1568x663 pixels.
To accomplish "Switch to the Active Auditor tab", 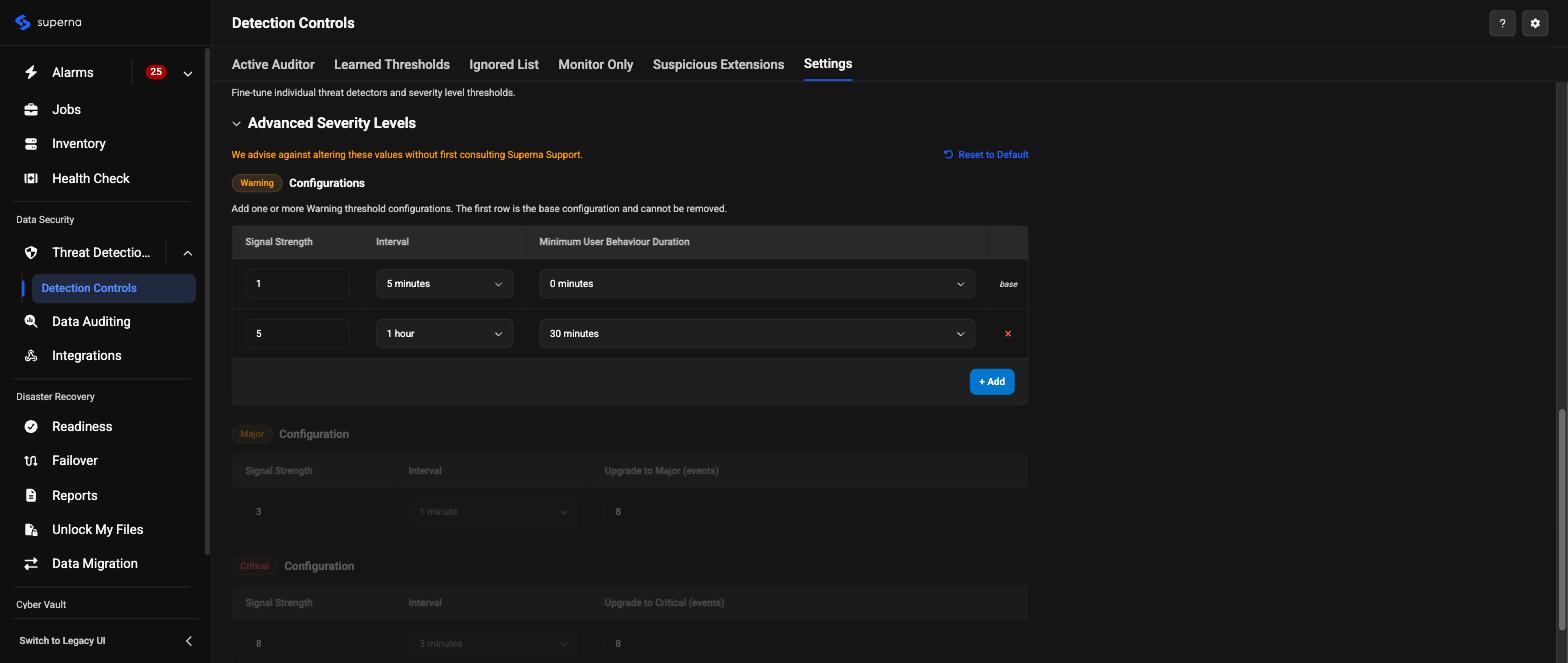I will 273,64.
